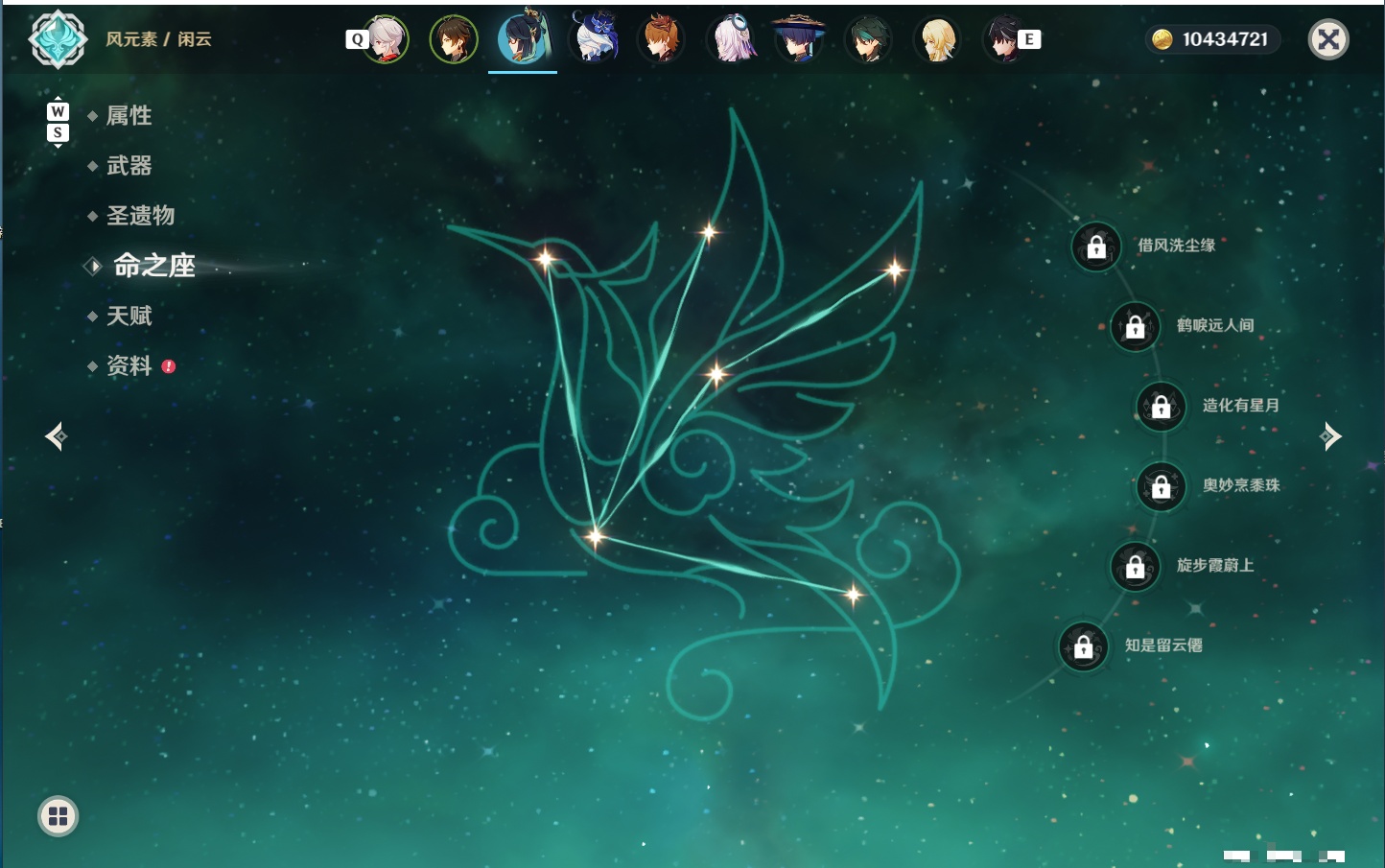The width and height of the screenshot is (1385, 868).
Task: Select the blonde-haired character avatar
Action: coord(937,39)
